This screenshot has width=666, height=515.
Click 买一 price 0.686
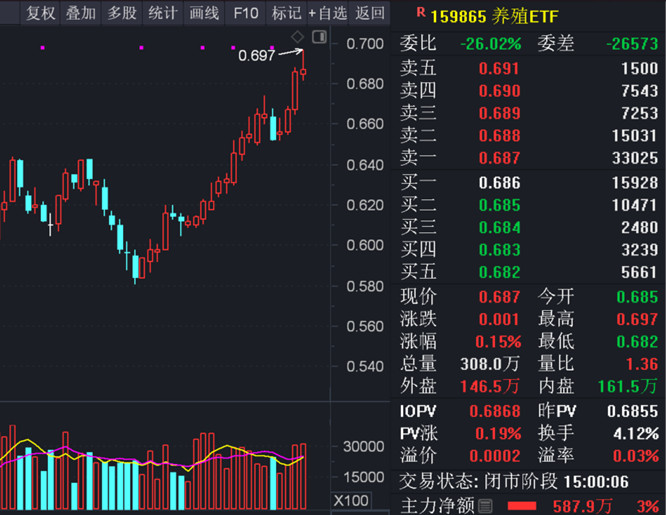coord(500,183)
